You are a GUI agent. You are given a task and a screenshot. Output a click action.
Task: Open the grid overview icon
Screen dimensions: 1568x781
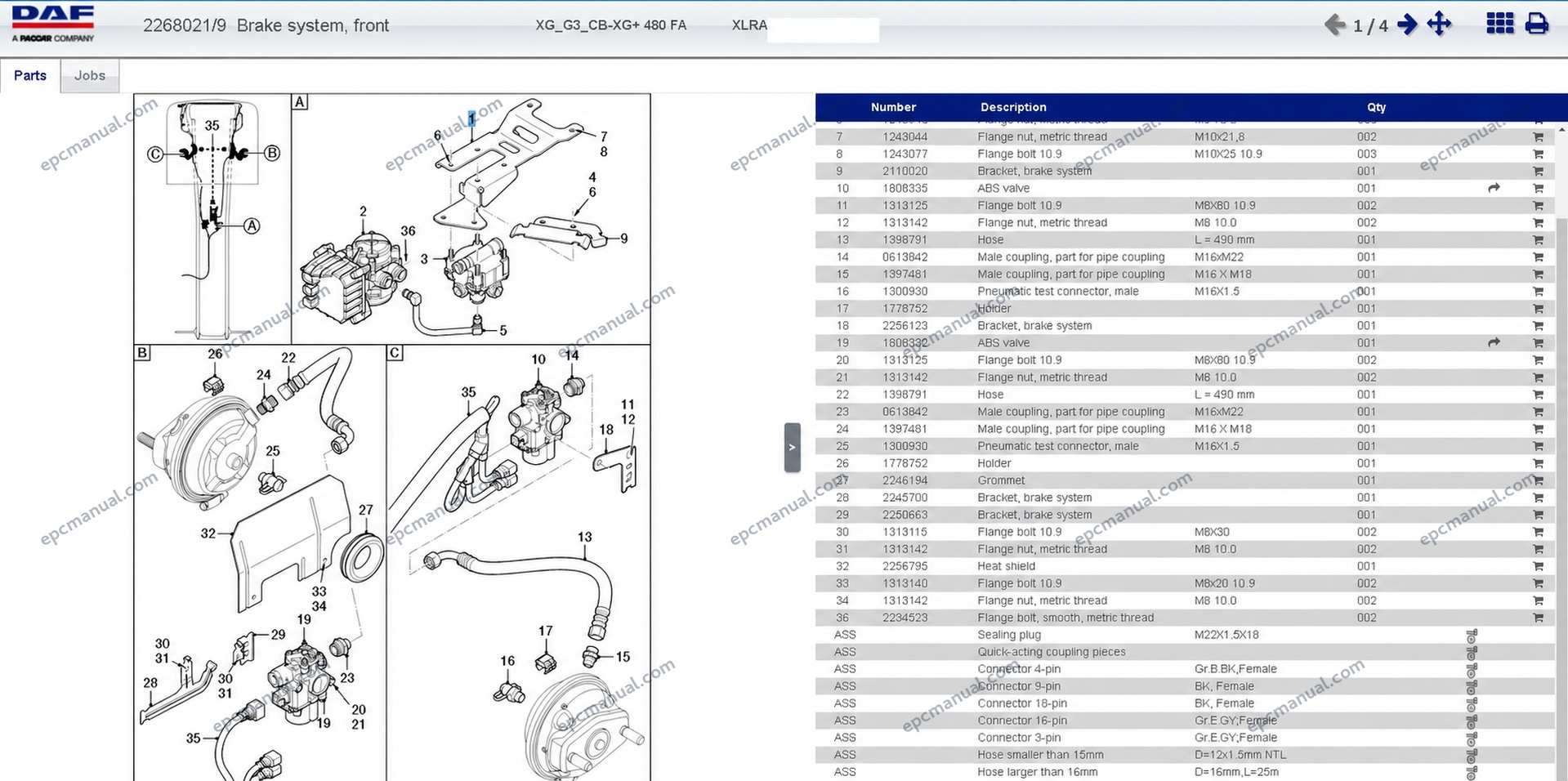coord(1499,24)
